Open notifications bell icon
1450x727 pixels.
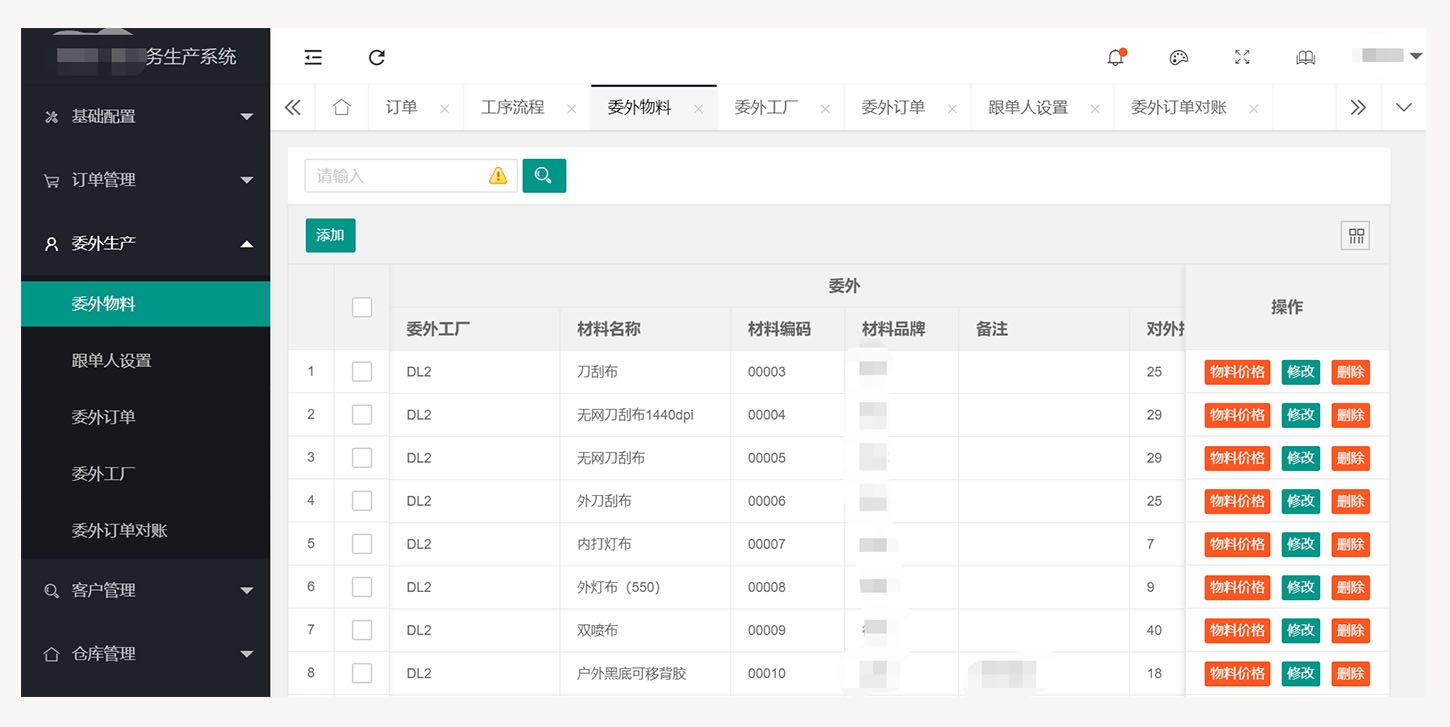pos(1116,58)
